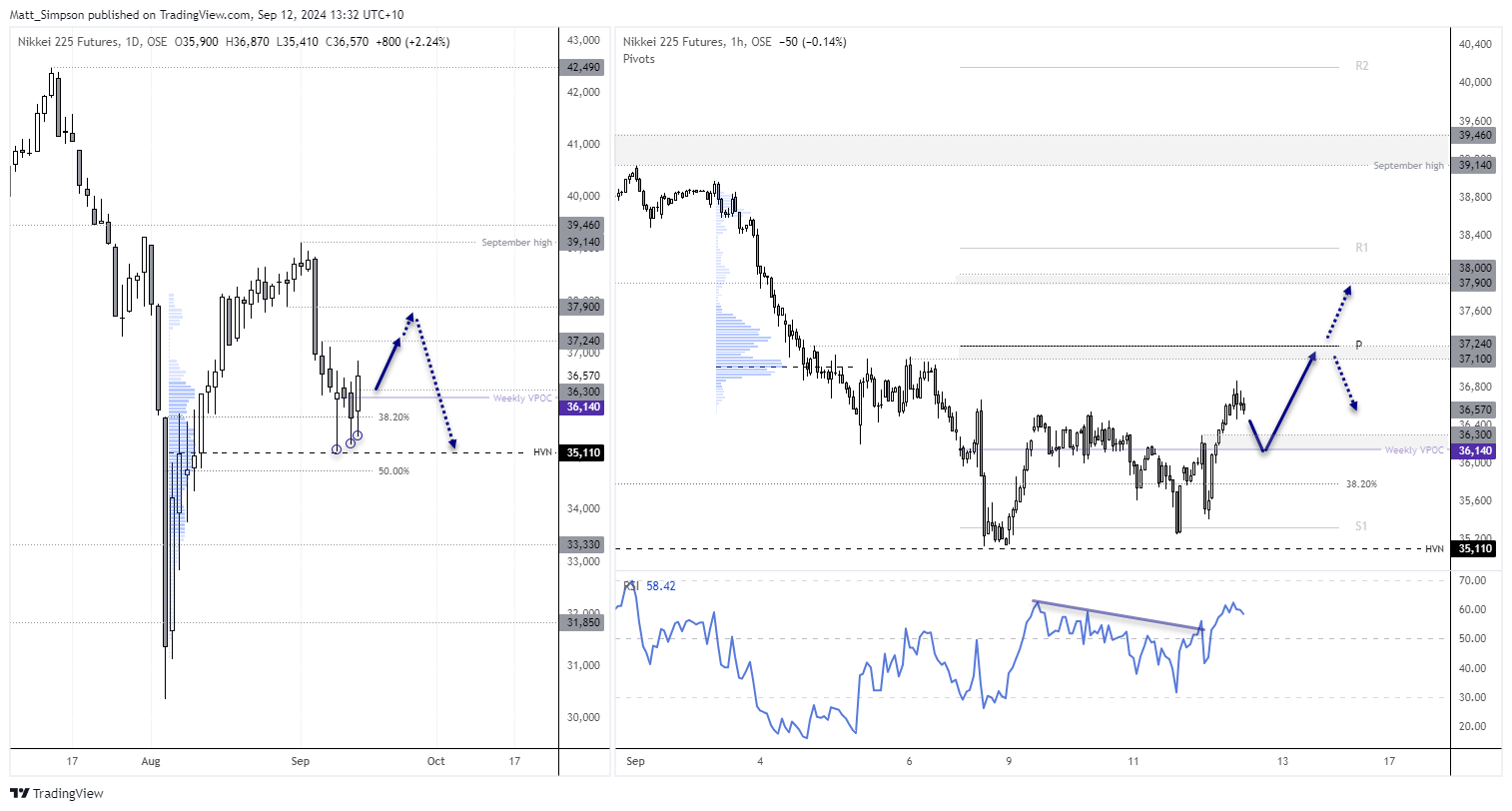Click the P pivot label on hourly chart
1512x811 pixels.
pos(1359,346)
